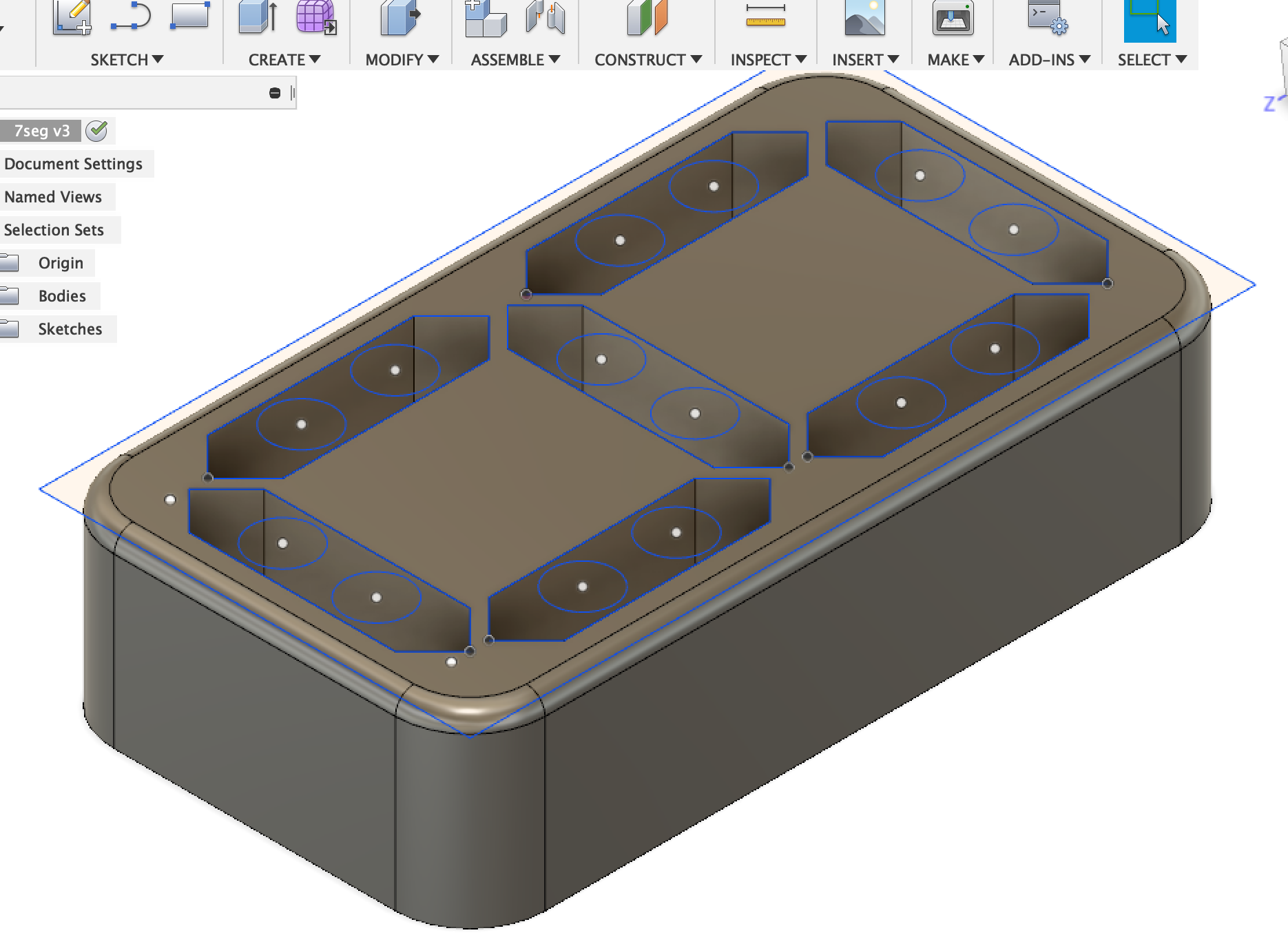Open the ADD-INS menu
The image size is (1288, 935).
[x=1050, y=60]
